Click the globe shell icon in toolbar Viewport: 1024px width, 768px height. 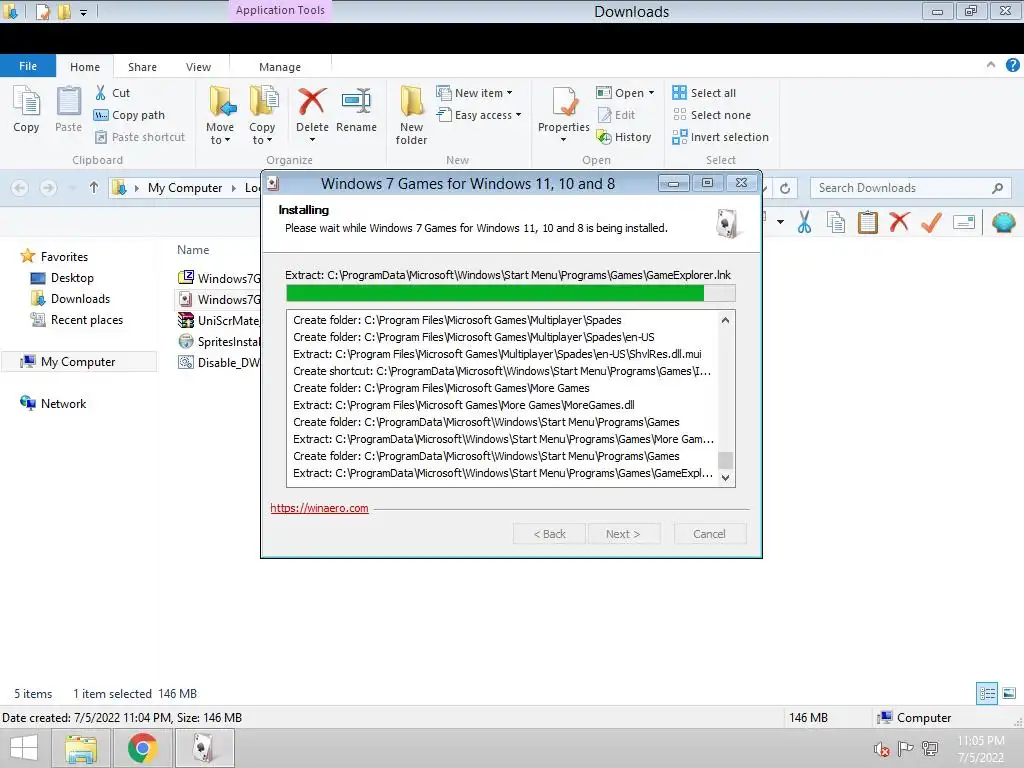point(1003,222)
